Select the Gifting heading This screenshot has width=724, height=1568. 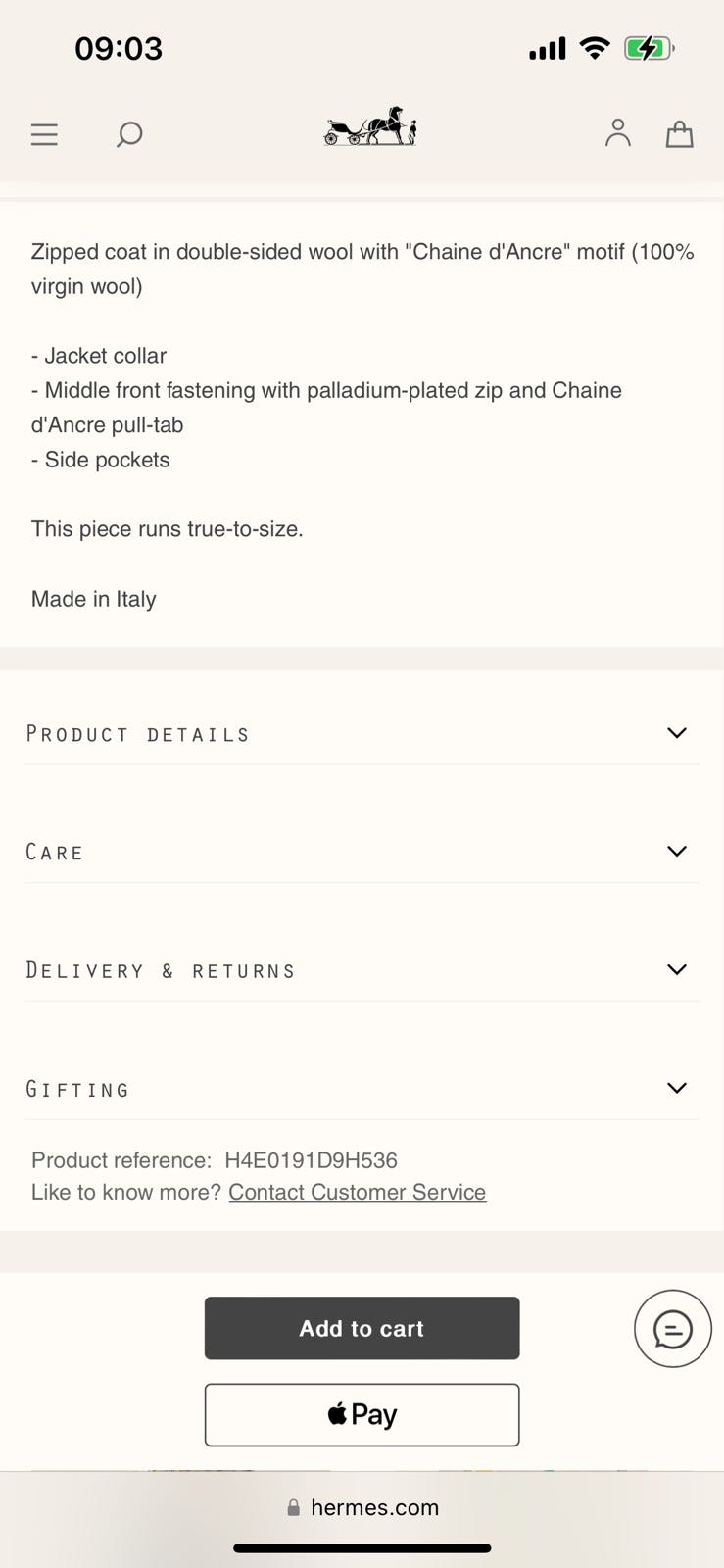[77, 1090]
